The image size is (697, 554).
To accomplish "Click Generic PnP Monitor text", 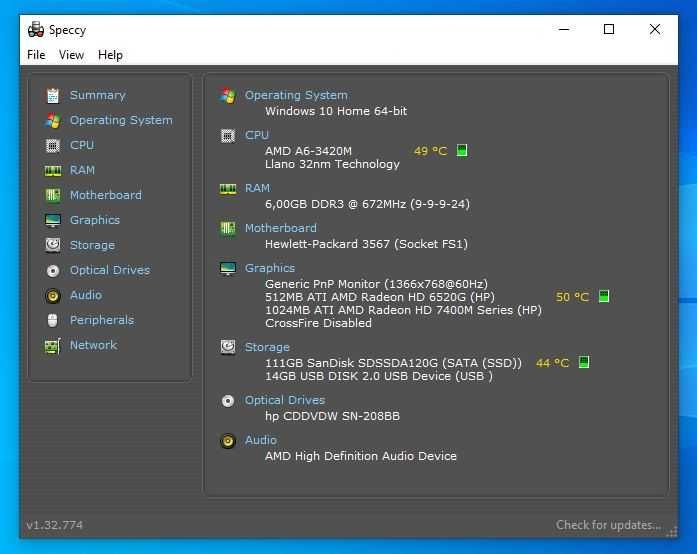I will 376,284.
